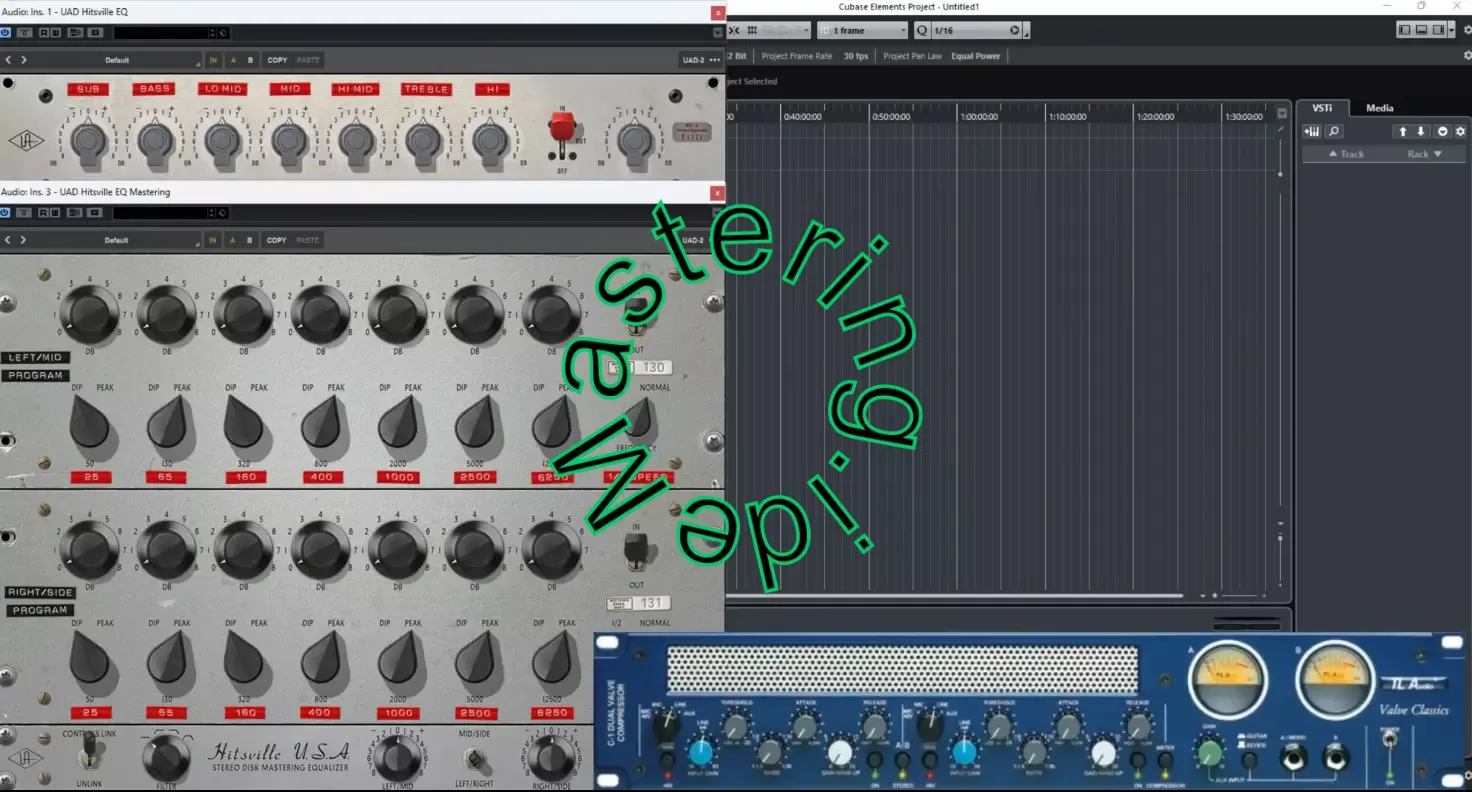Click PASTE in Ins. 1 UAD toolbar
The height and width of the screenshot is (792, 1472).
point(308,60)
